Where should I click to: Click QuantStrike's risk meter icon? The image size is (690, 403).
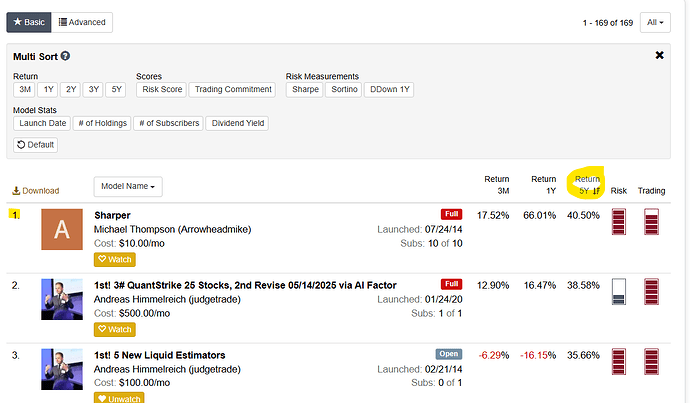tap(619, 297)
